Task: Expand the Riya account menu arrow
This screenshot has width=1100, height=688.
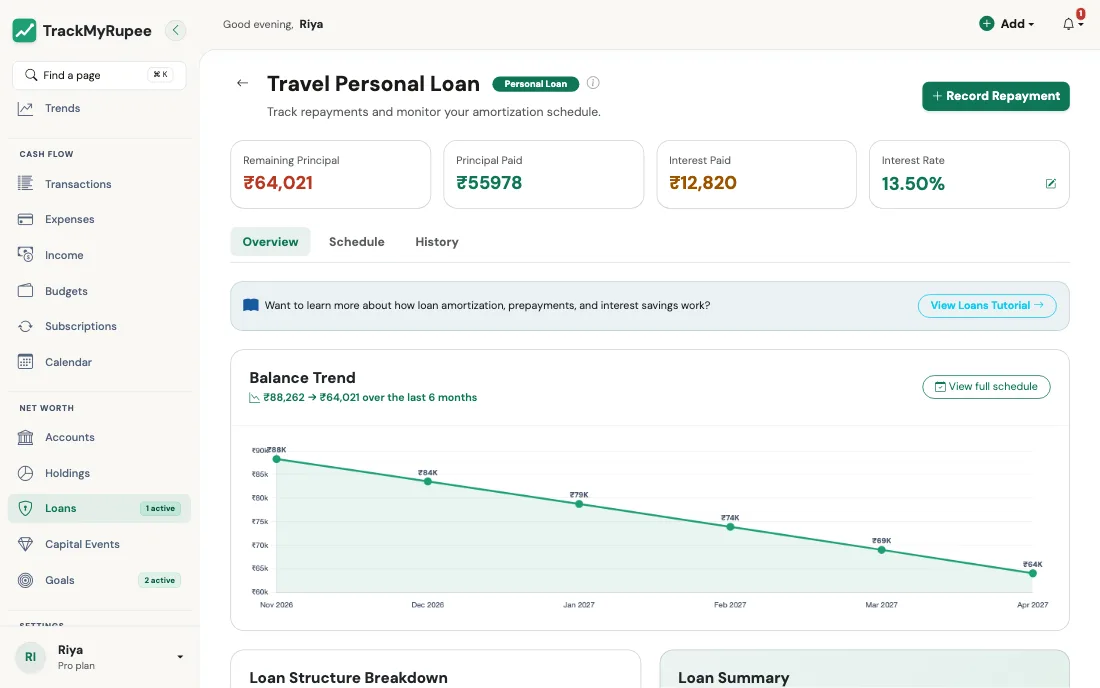Action: point(180,657)
